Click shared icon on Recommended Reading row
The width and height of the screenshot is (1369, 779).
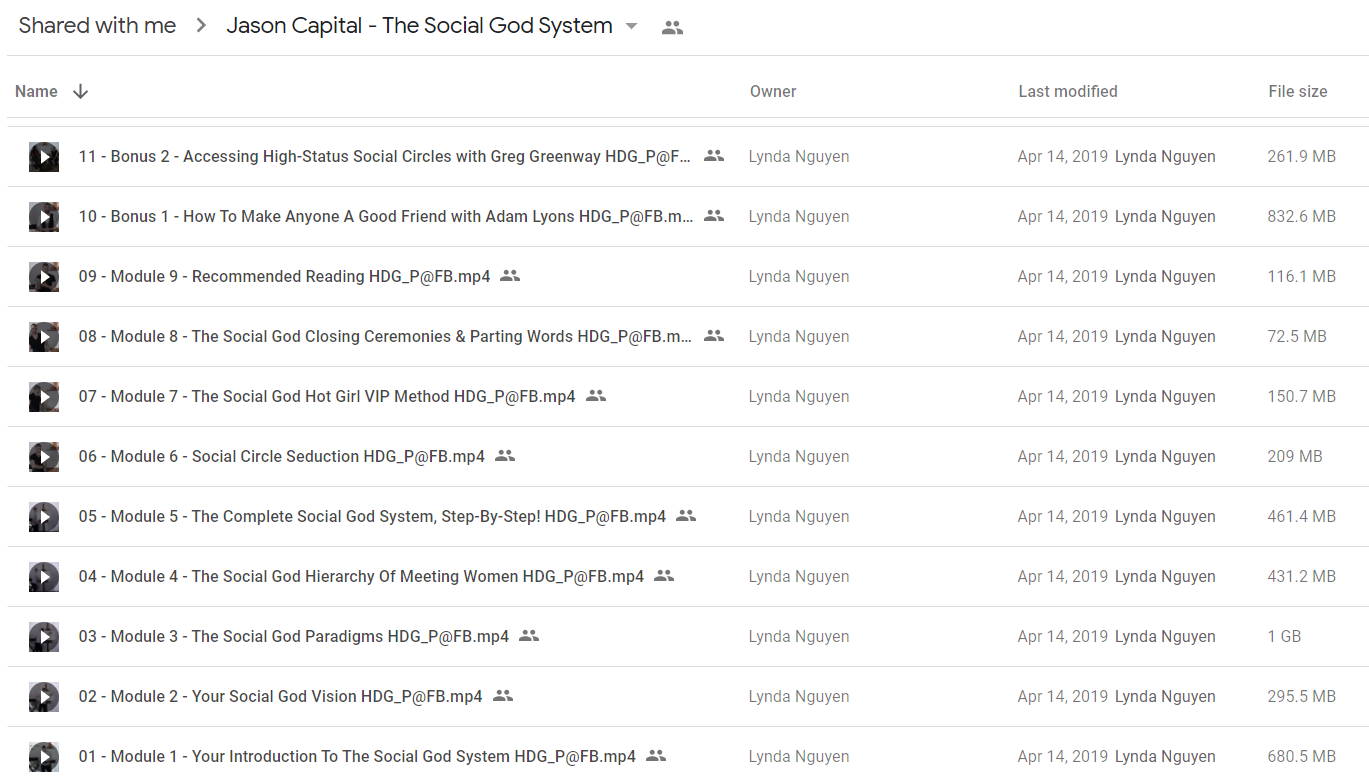coord(510,276)
